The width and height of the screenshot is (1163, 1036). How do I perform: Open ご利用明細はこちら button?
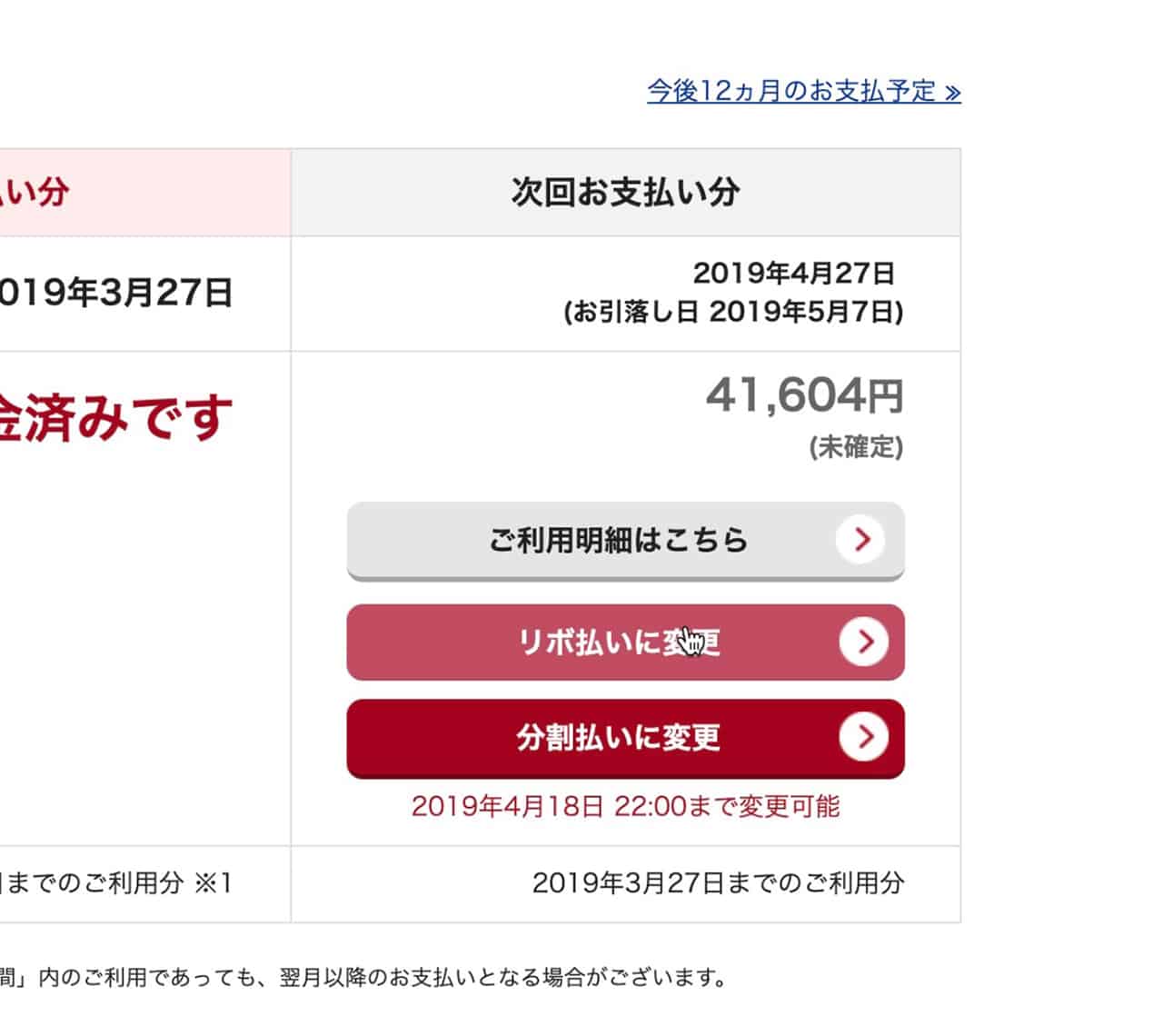(x=625, y=541)
